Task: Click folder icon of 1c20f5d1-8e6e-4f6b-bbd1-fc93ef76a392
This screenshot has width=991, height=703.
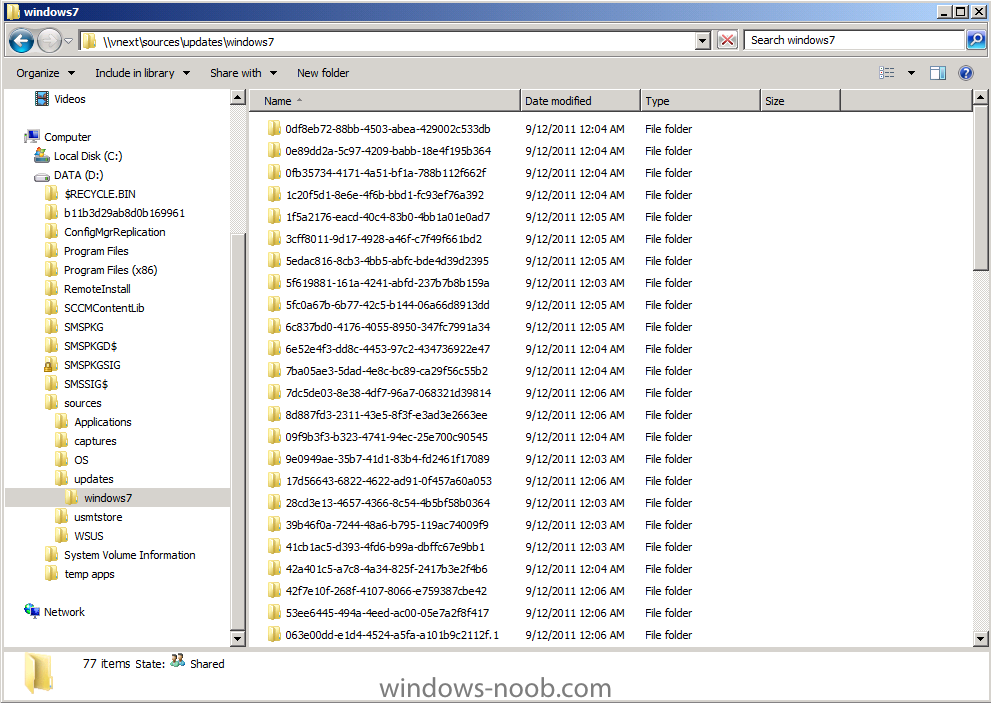Action: pos(274,195)
